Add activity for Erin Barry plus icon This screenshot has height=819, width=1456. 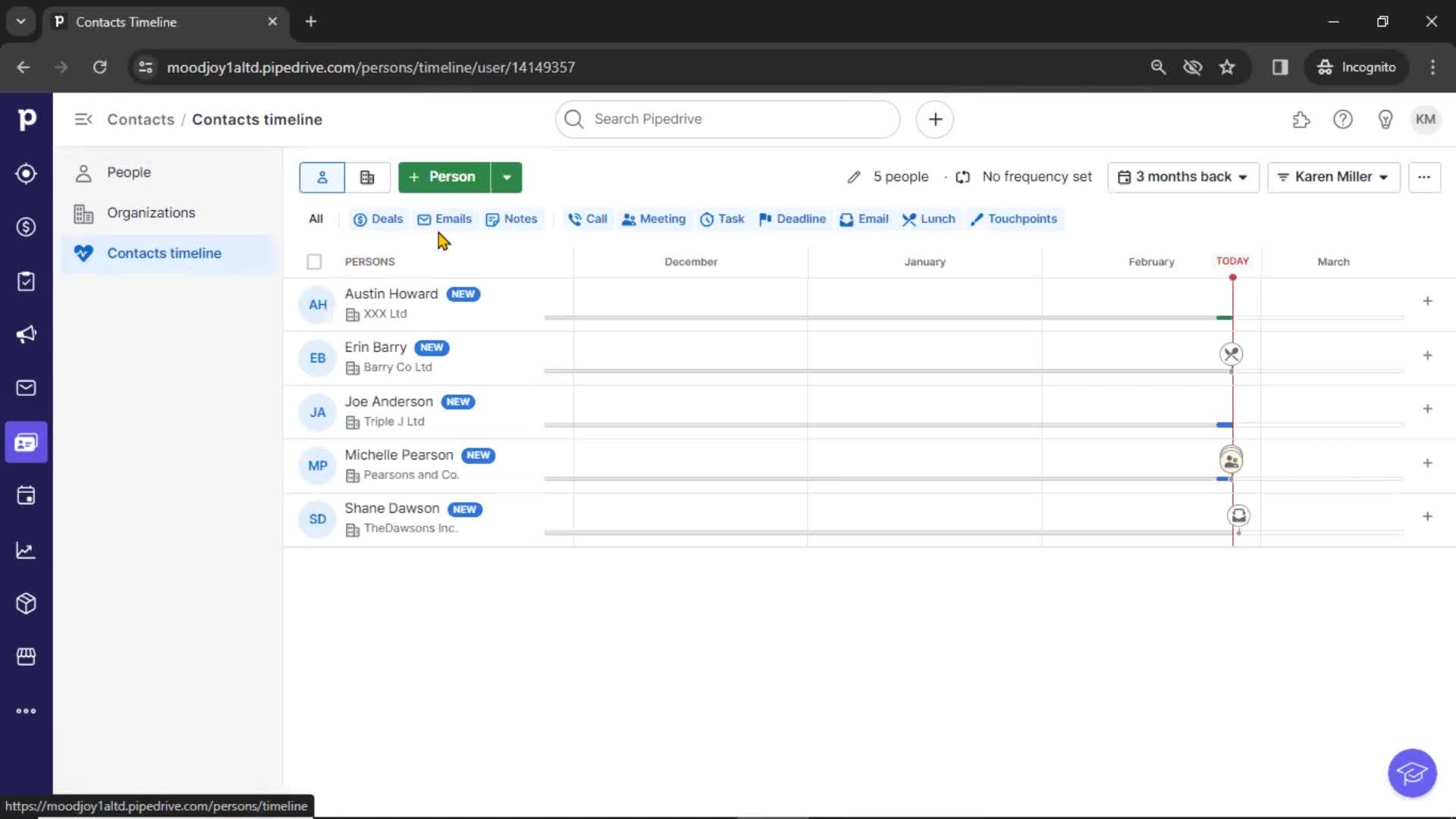point(1427,355)
